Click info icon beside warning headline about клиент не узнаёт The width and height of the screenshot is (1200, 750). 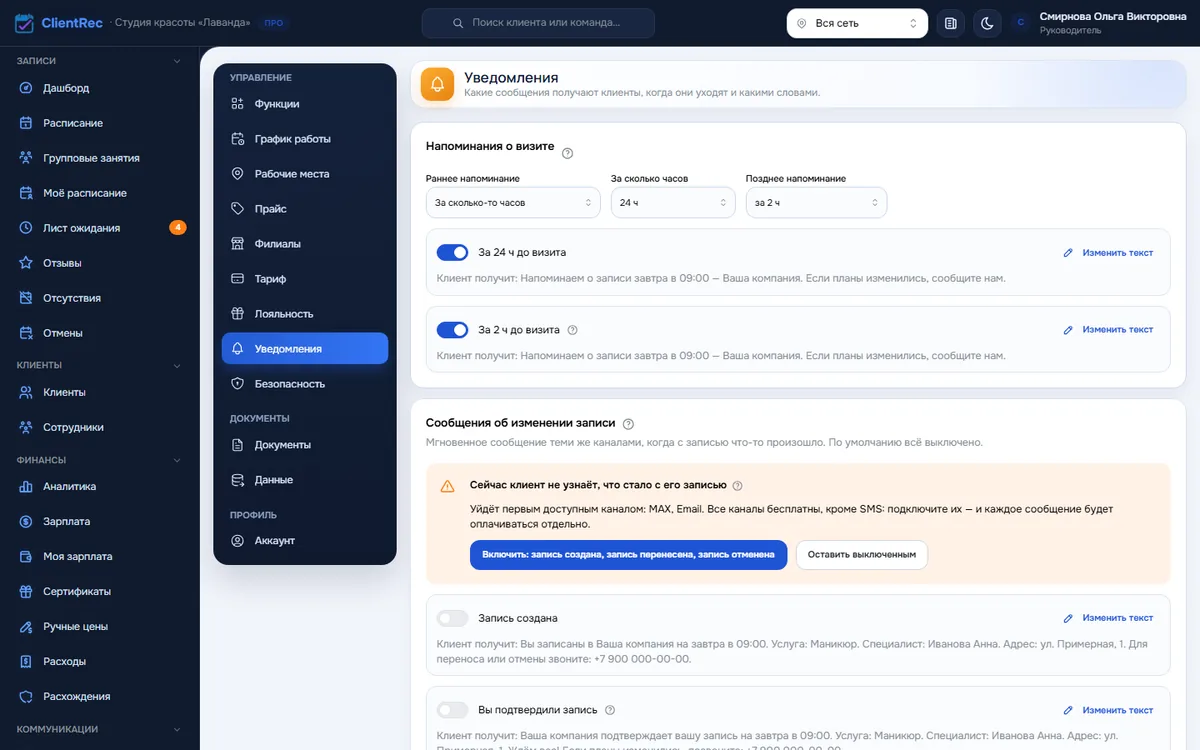pos(737,486)
